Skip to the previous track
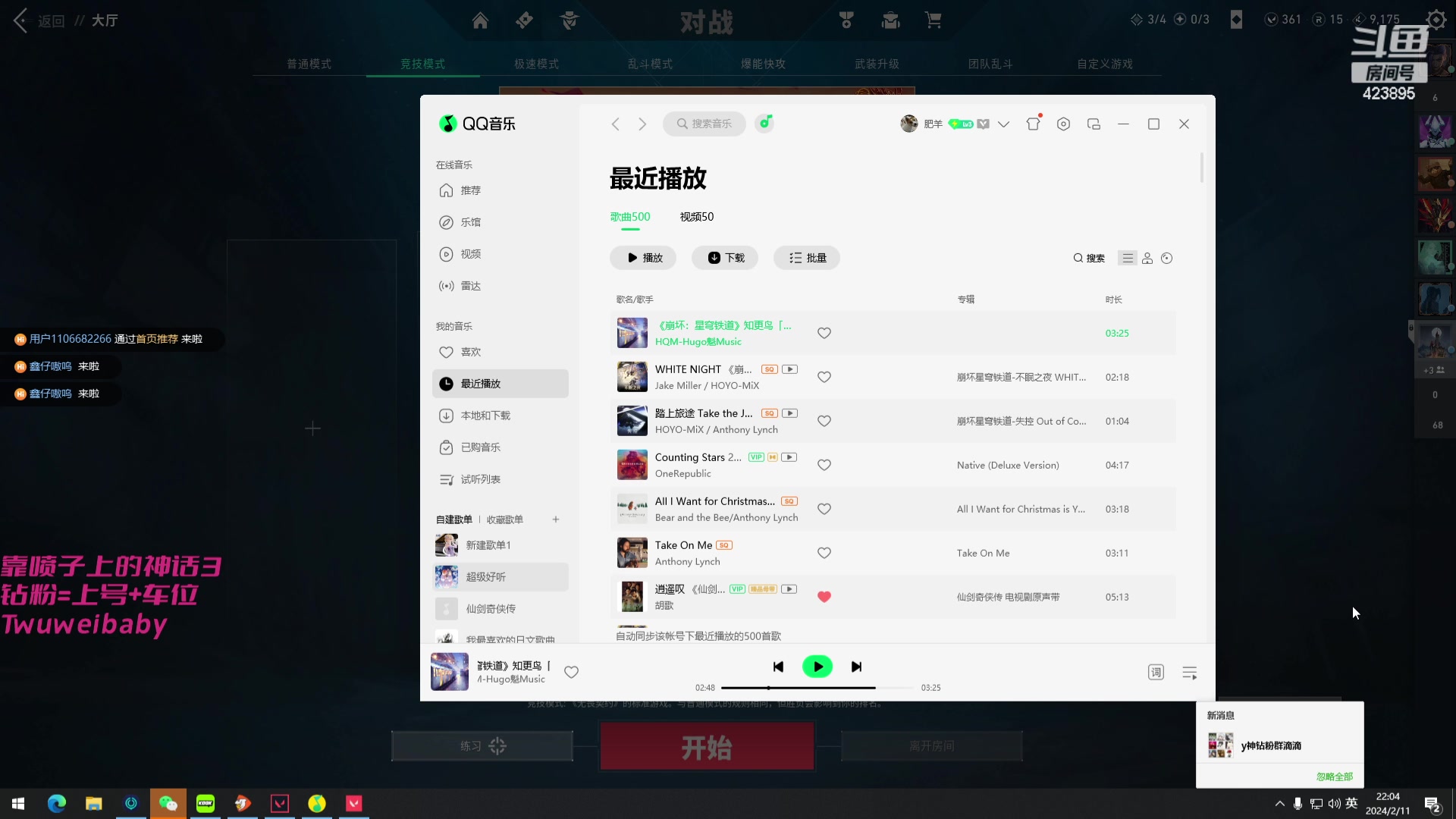The height and width of the screenshot is (819, 1456). pos(778,667)
